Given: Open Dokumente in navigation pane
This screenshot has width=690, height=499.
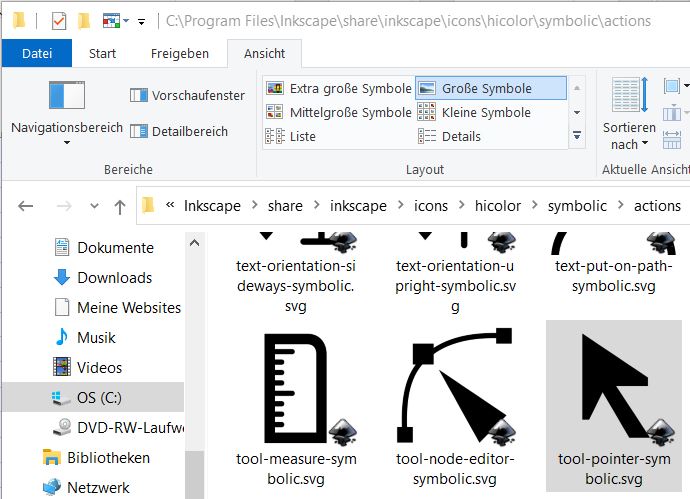Looking at the screenshot, I should coord(104,247).
